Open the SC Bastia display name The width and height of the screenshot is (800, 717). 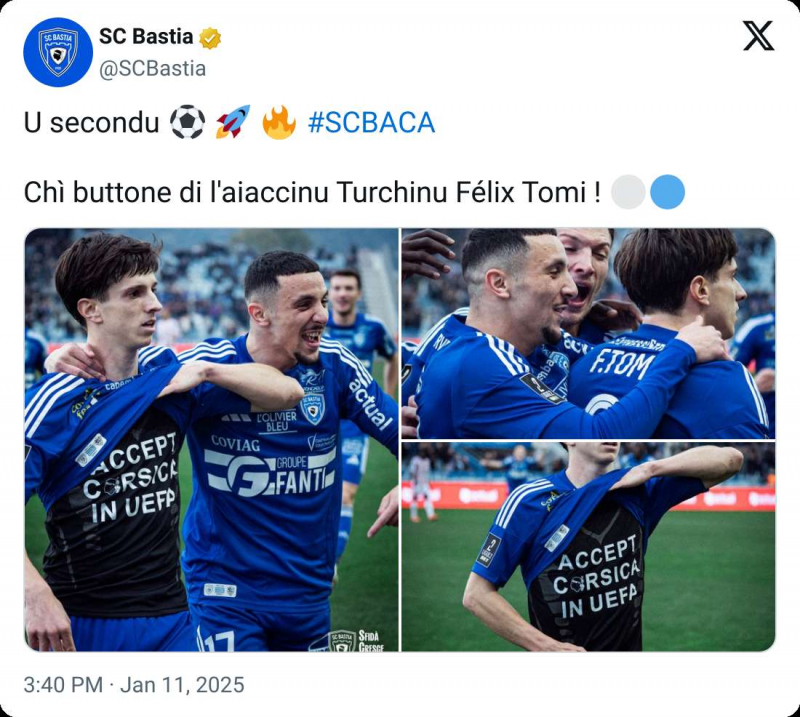[x=146, y=37]
